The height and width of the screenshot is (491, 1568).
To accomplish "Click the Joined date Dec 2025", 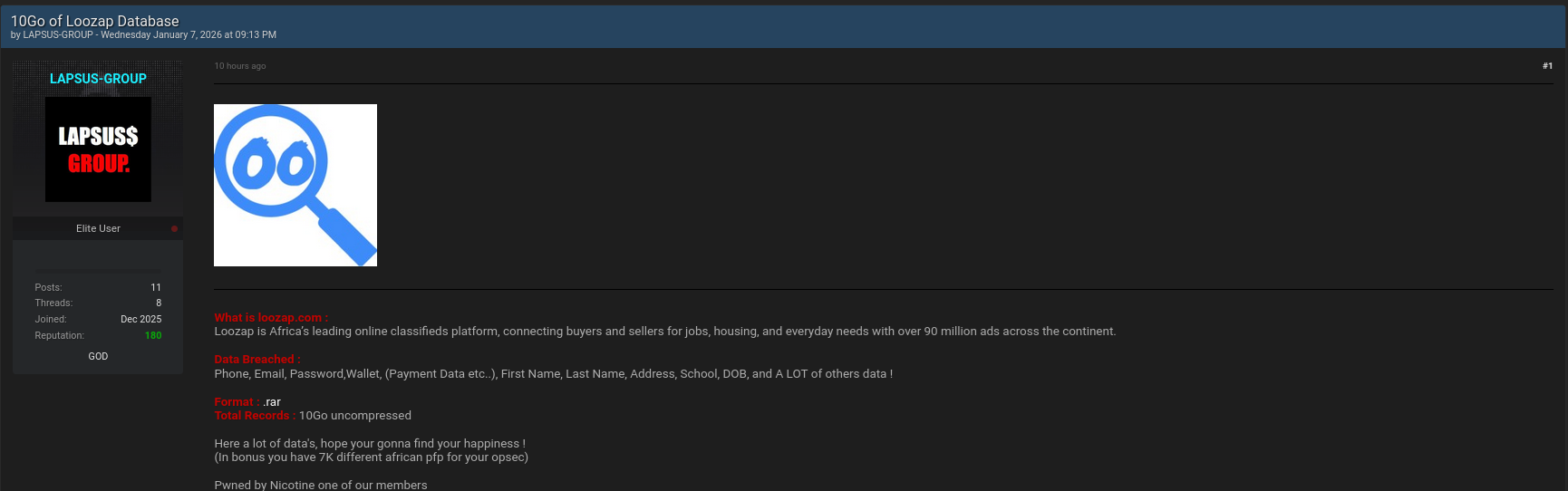I will (140, 319).
